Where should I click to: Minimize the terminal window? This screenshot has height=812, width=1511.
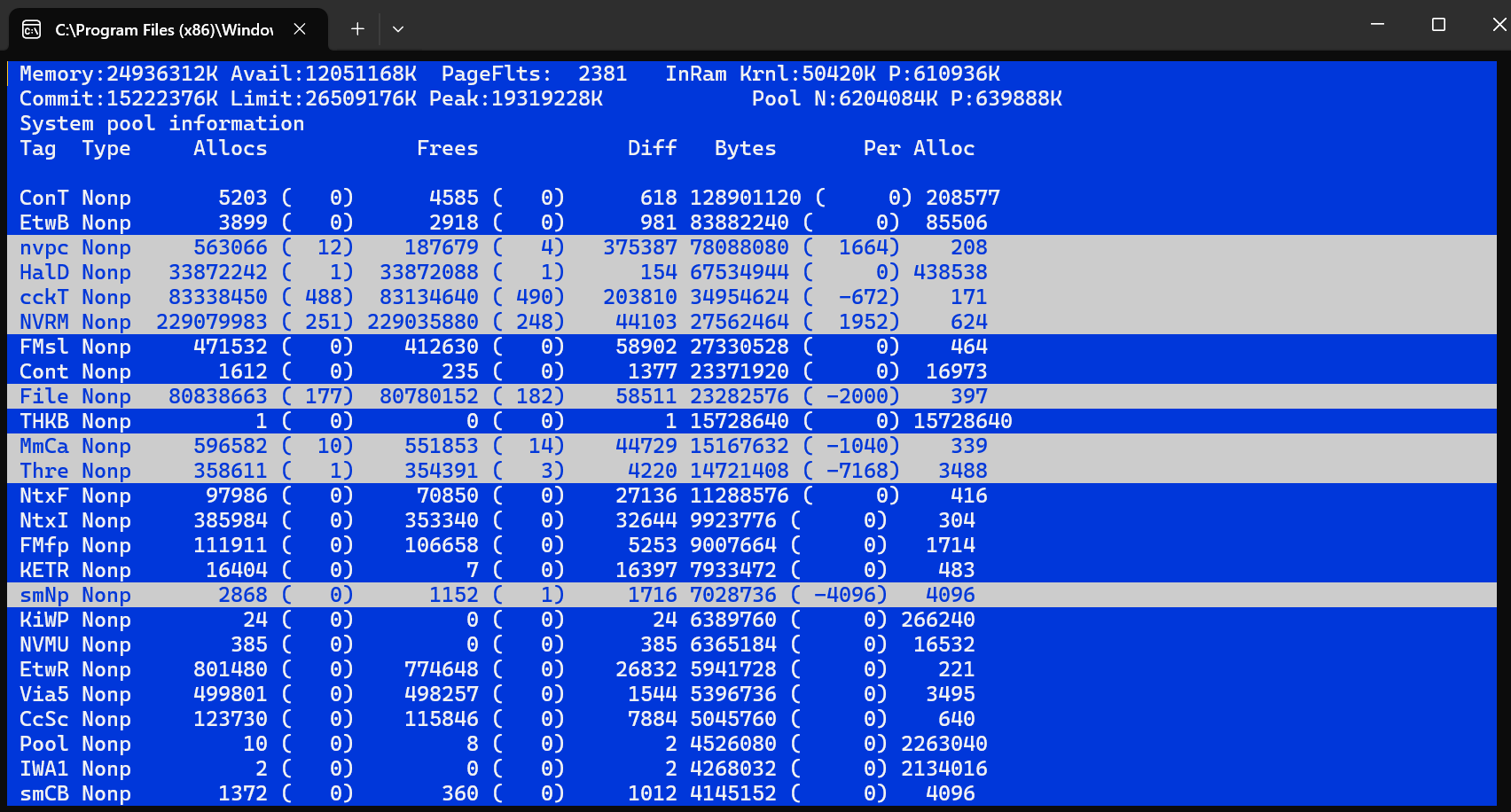(1377, 25)
